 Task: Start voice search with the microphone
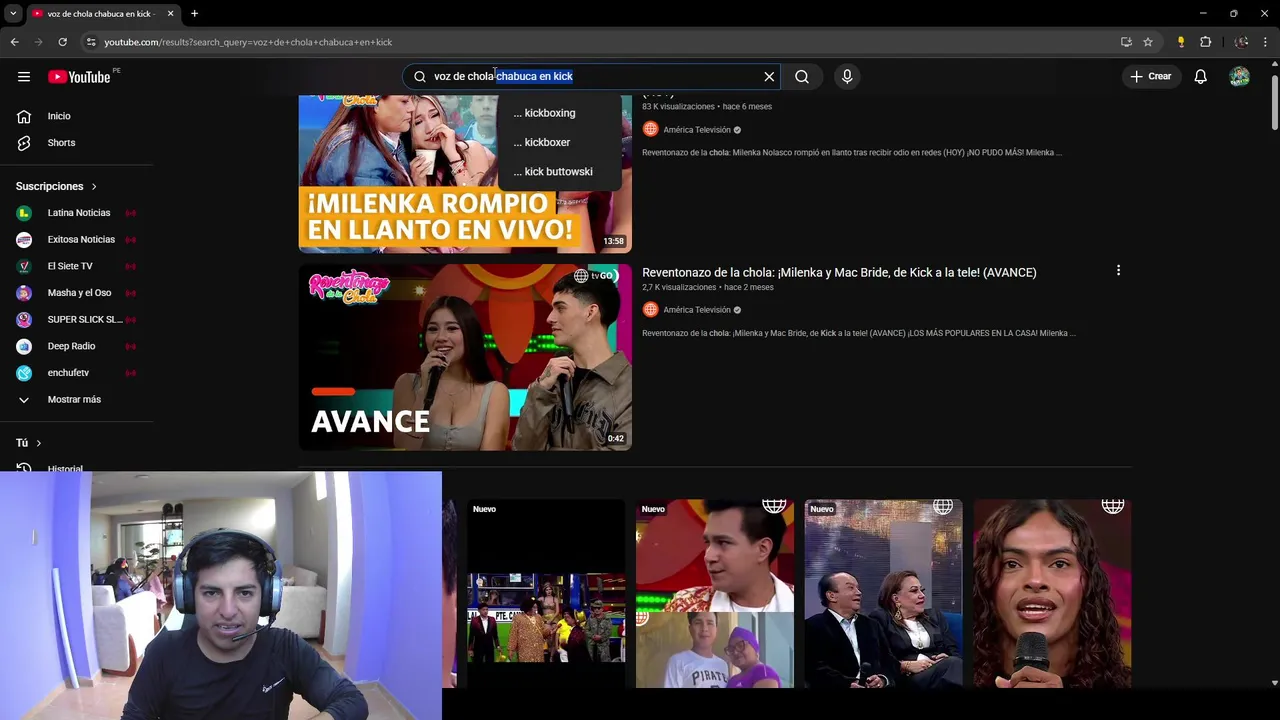pos(847,77)
